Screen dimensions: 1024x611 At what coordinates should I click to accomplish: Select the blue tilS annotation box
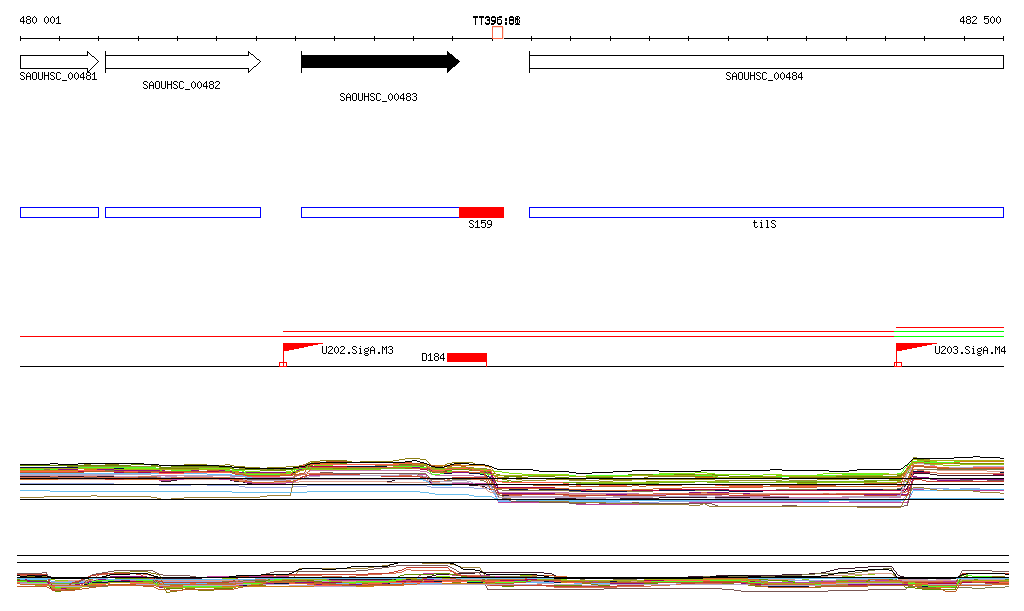click(766, 212)
